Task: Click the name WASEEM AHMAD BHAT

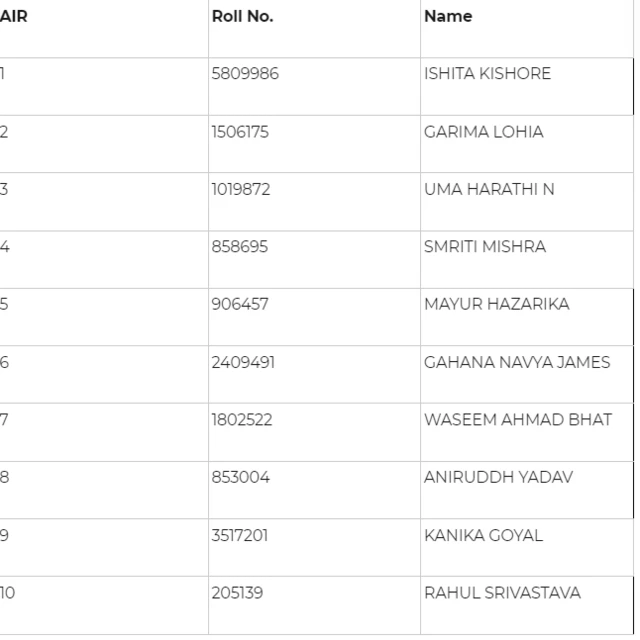Action: pos(518,420)
